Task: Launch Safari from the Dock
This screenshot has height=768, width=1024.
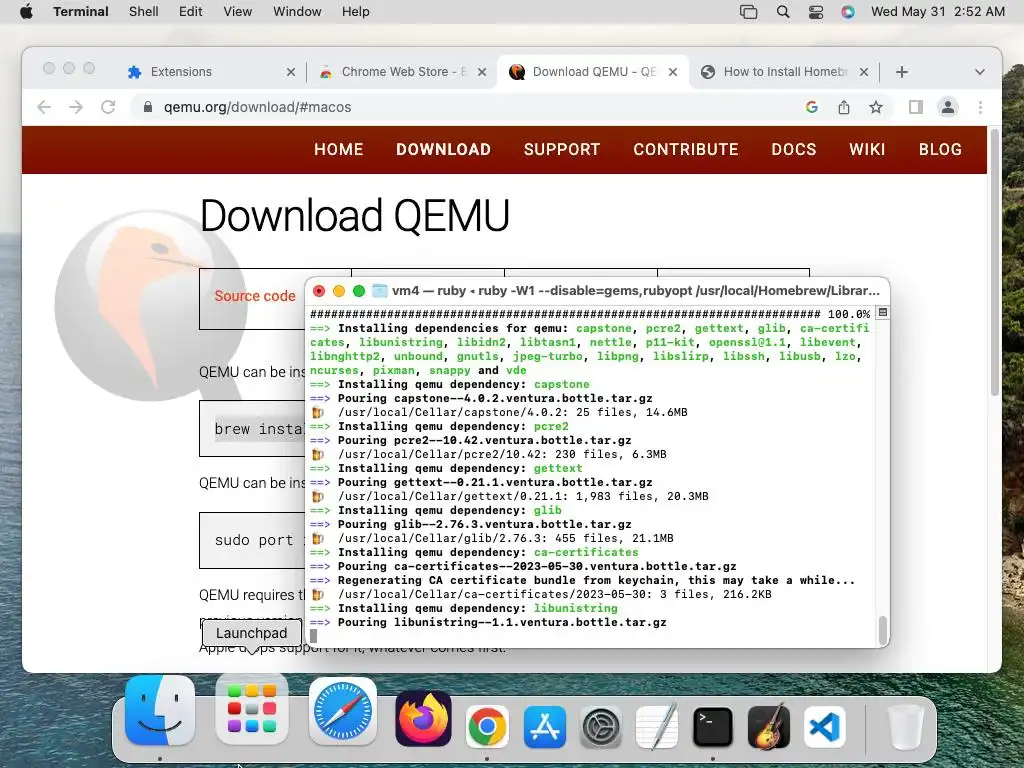Action: [343, 711]
